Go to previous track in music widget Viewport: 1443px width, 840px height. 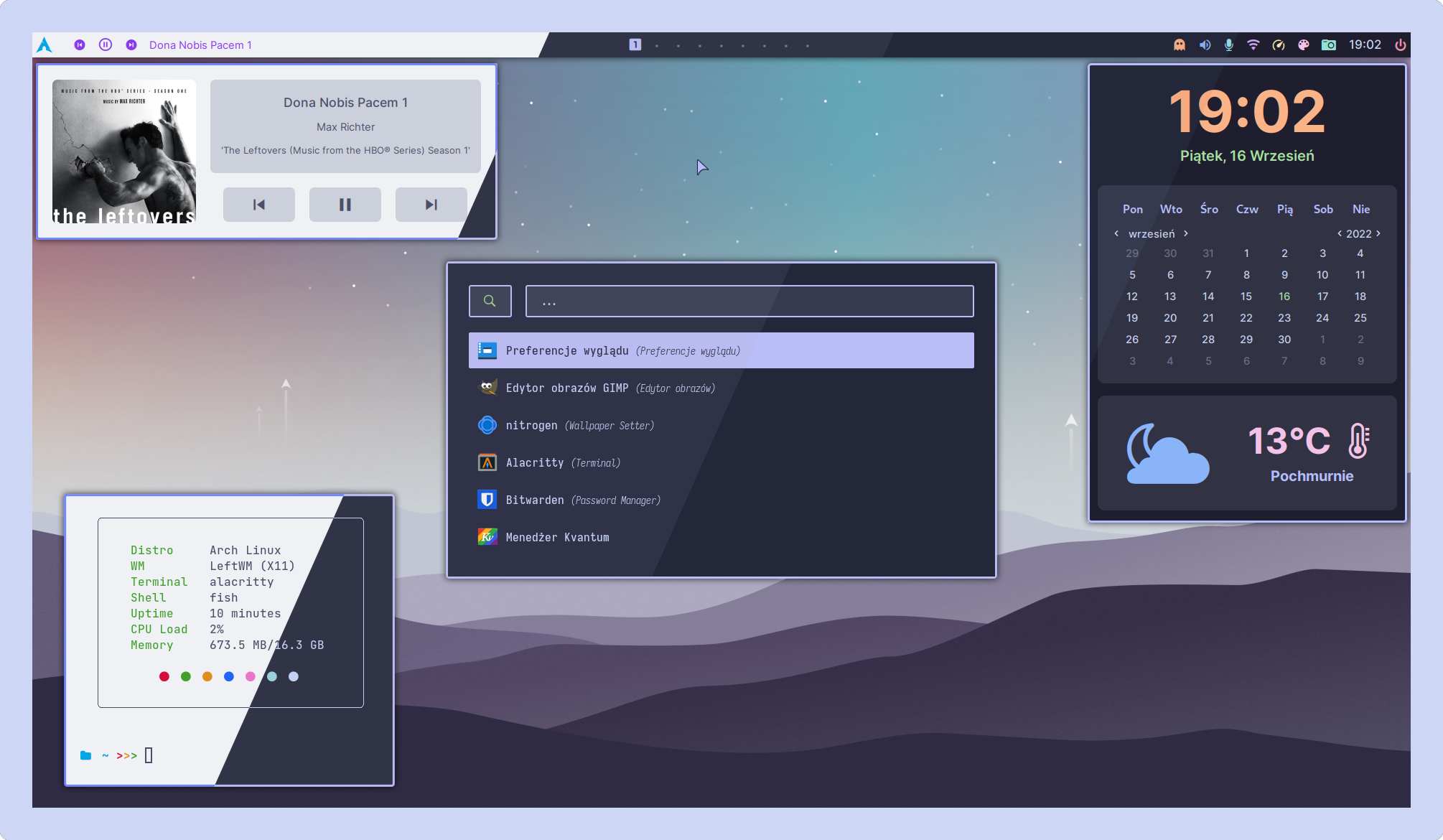[258, 205]
